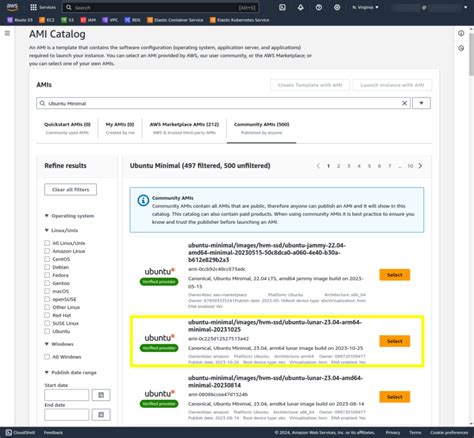Viewport: 474px width, 438px height.
Task: Open notifications bell in top bar
Action: pyautogui.click(x=301, y=7)
